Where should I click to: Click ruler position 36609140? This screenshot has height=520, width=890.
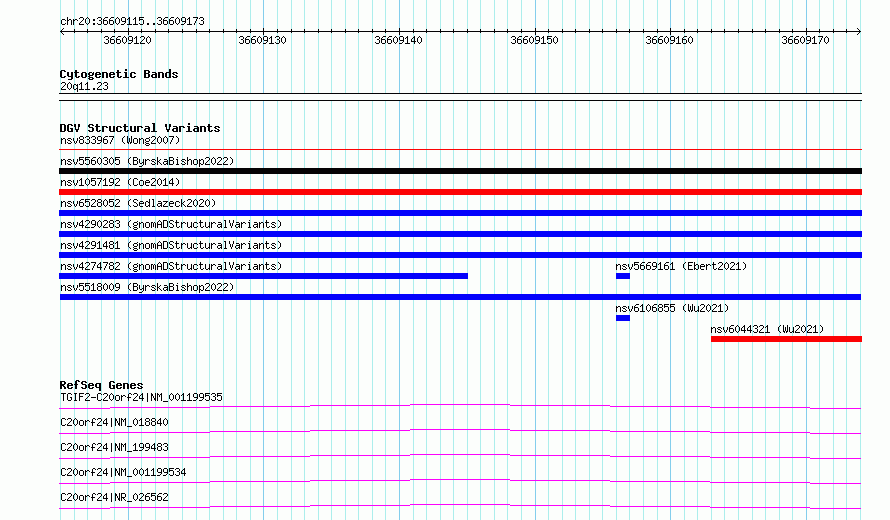click(x=398, y=40)
